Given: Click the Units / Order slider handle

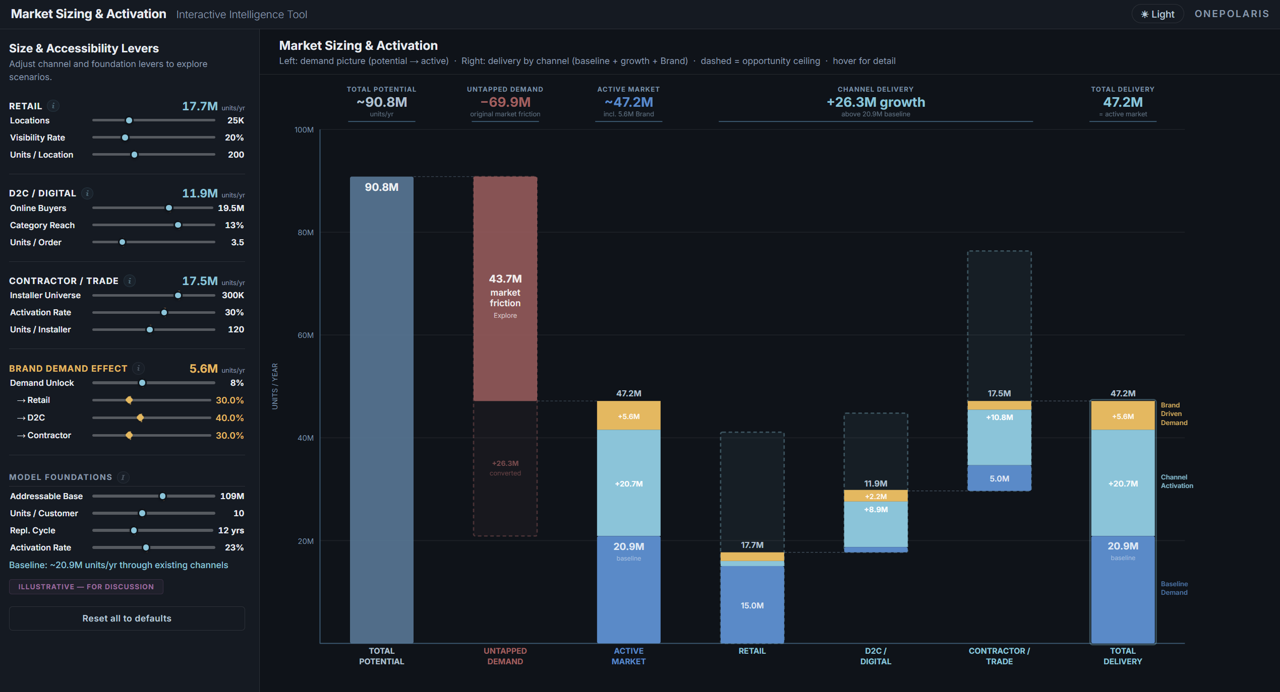Looking at the screenshot, I should pos(122,242).
